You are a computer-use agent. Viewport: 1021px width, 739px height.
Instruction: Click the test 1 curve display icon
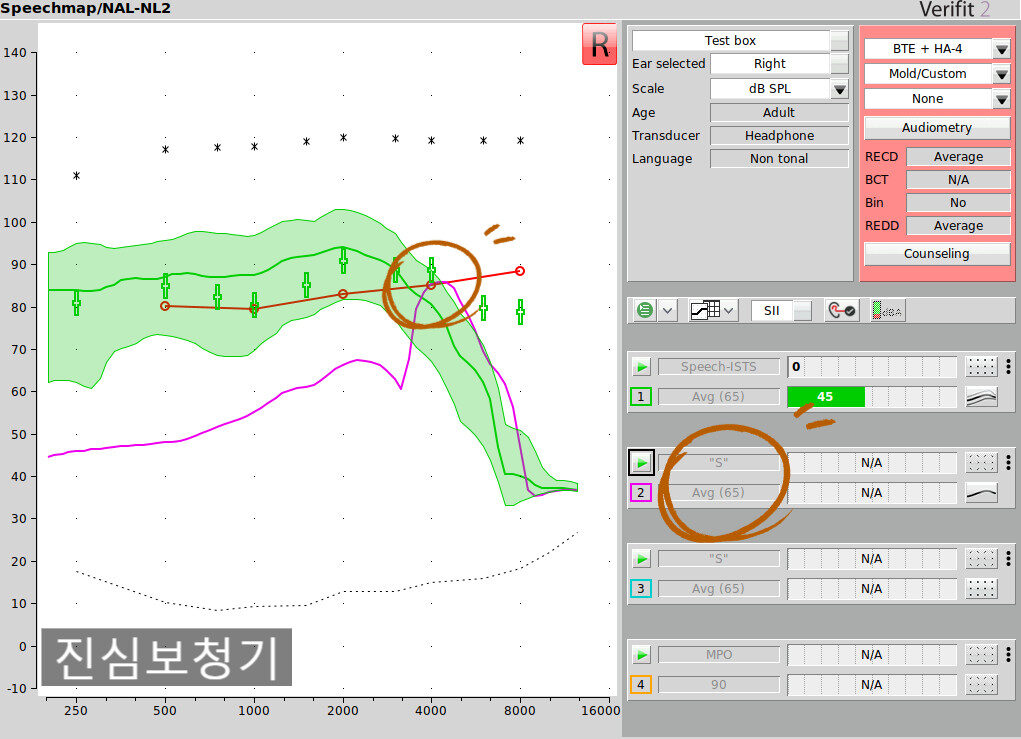[x=981, y=397]
